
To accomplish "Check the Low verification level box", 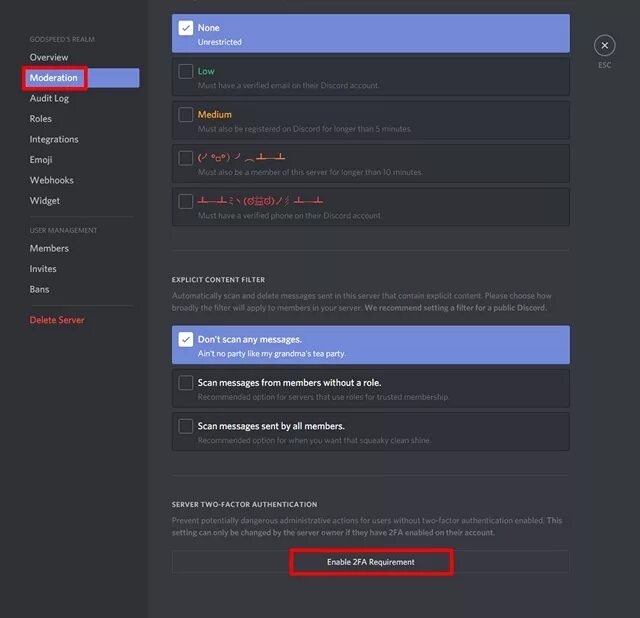I will tap(186, 71).
